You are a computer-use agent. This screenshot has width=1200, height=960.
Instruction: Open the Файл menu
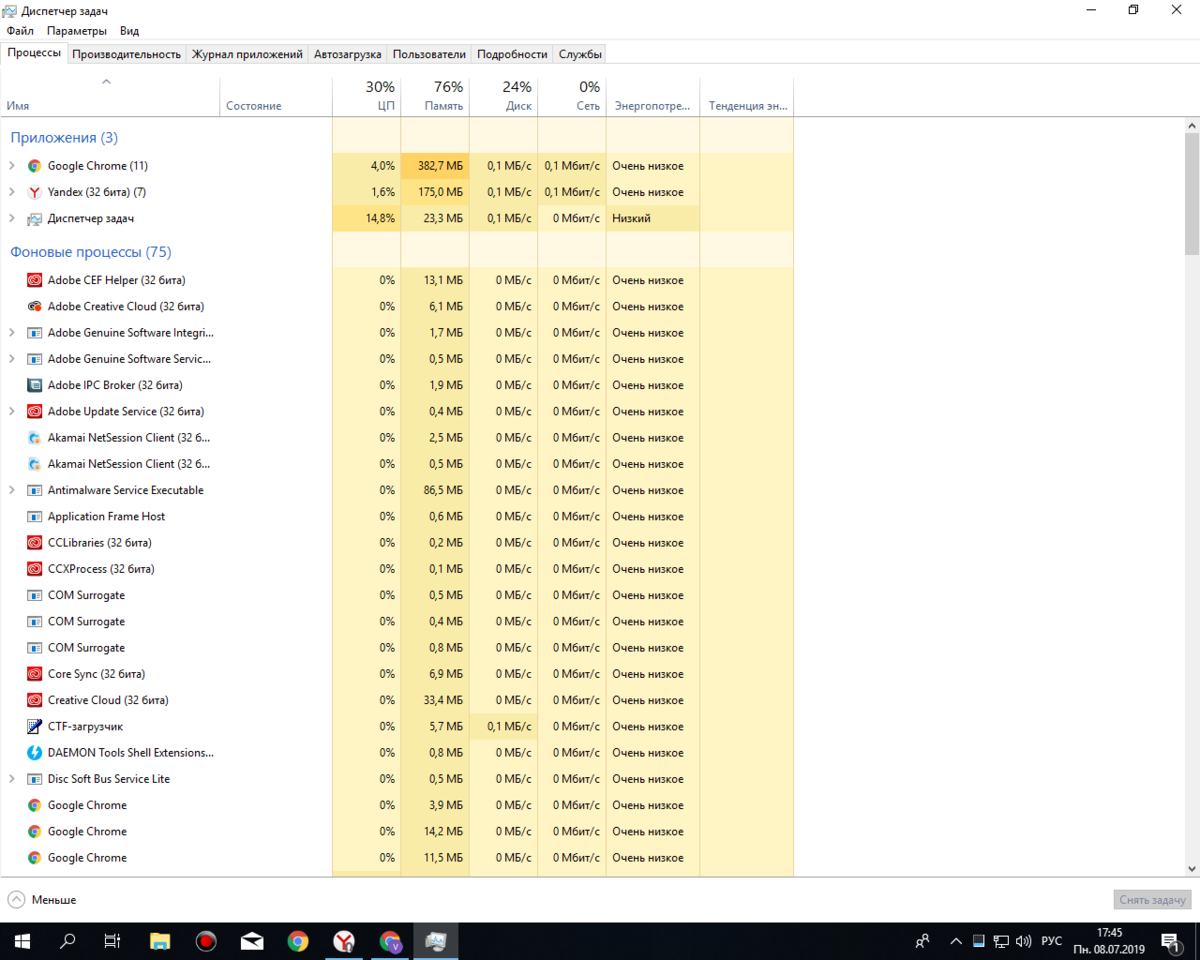20,31
